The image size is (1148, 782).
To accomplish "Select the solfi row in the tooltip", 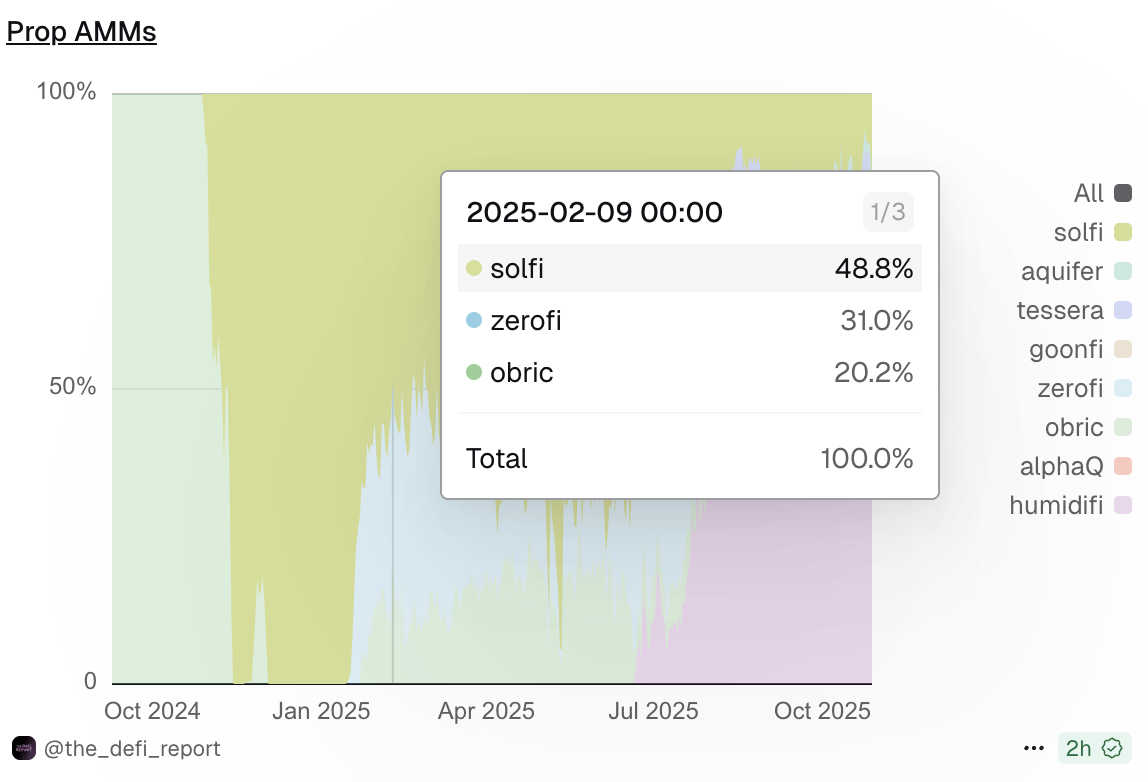I will click(689, 268).
